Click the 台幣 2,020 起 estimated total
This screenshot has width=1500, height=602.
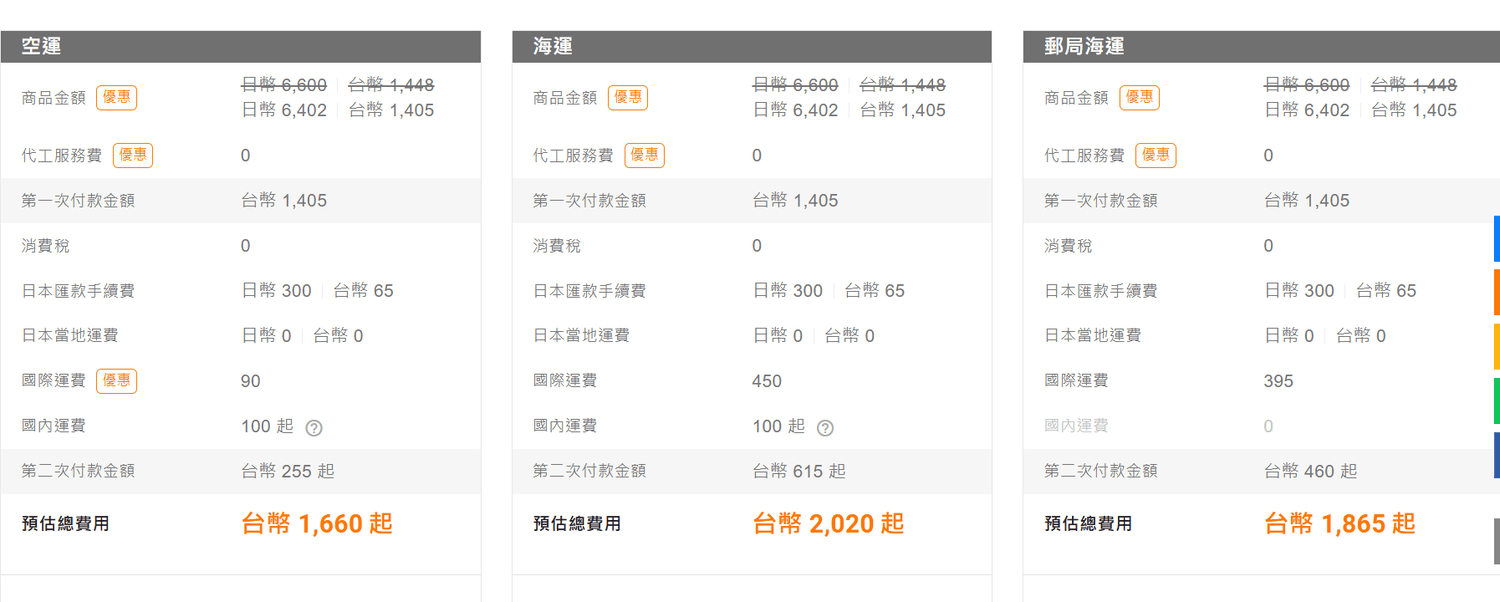(828, 523)
